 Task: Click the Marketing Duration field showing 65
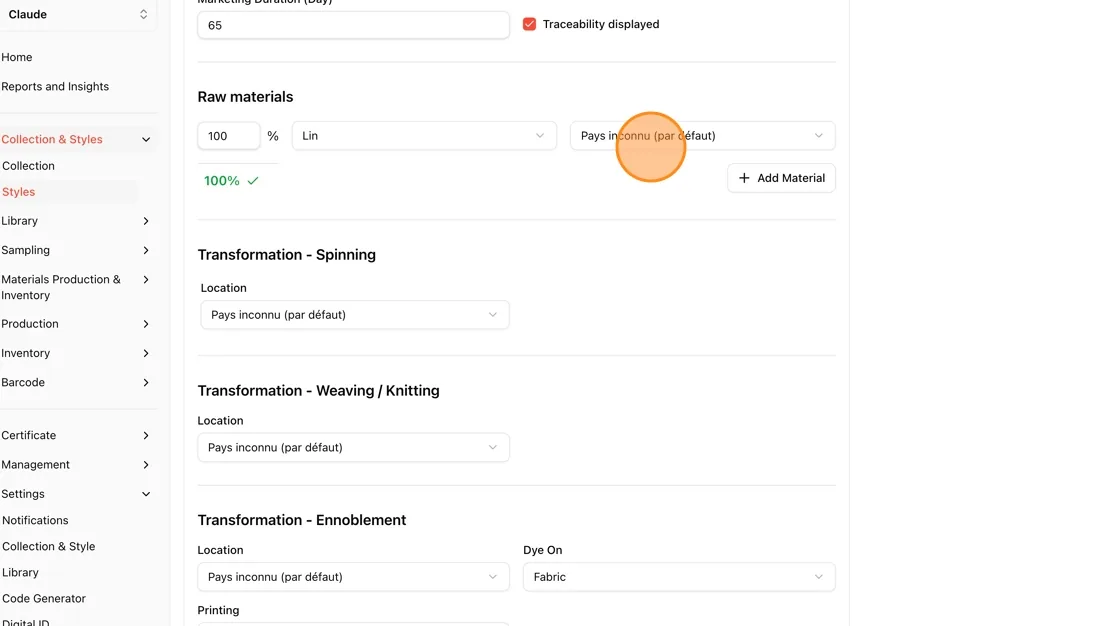pos(354,25)
